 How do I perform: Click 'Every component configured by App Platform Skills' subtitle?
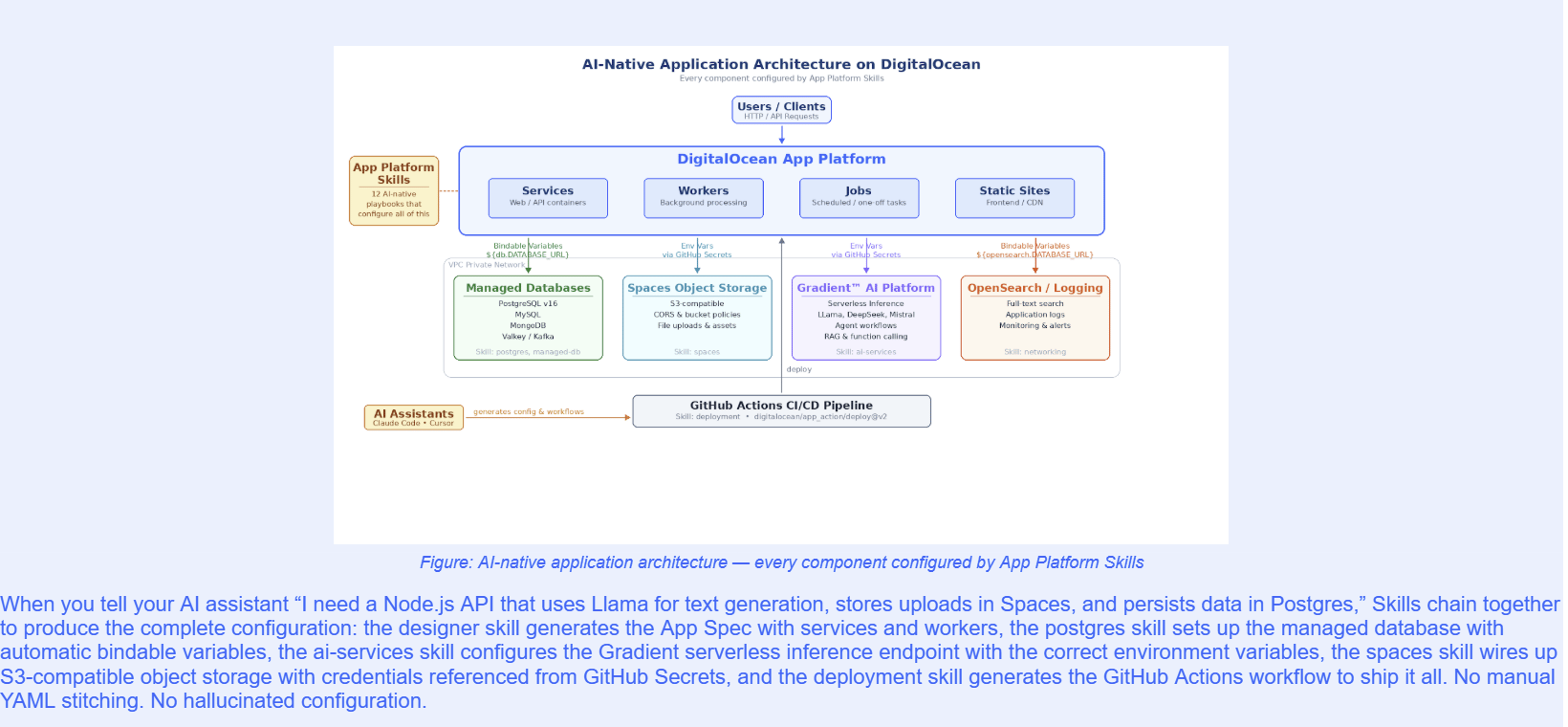coord(781,78)
